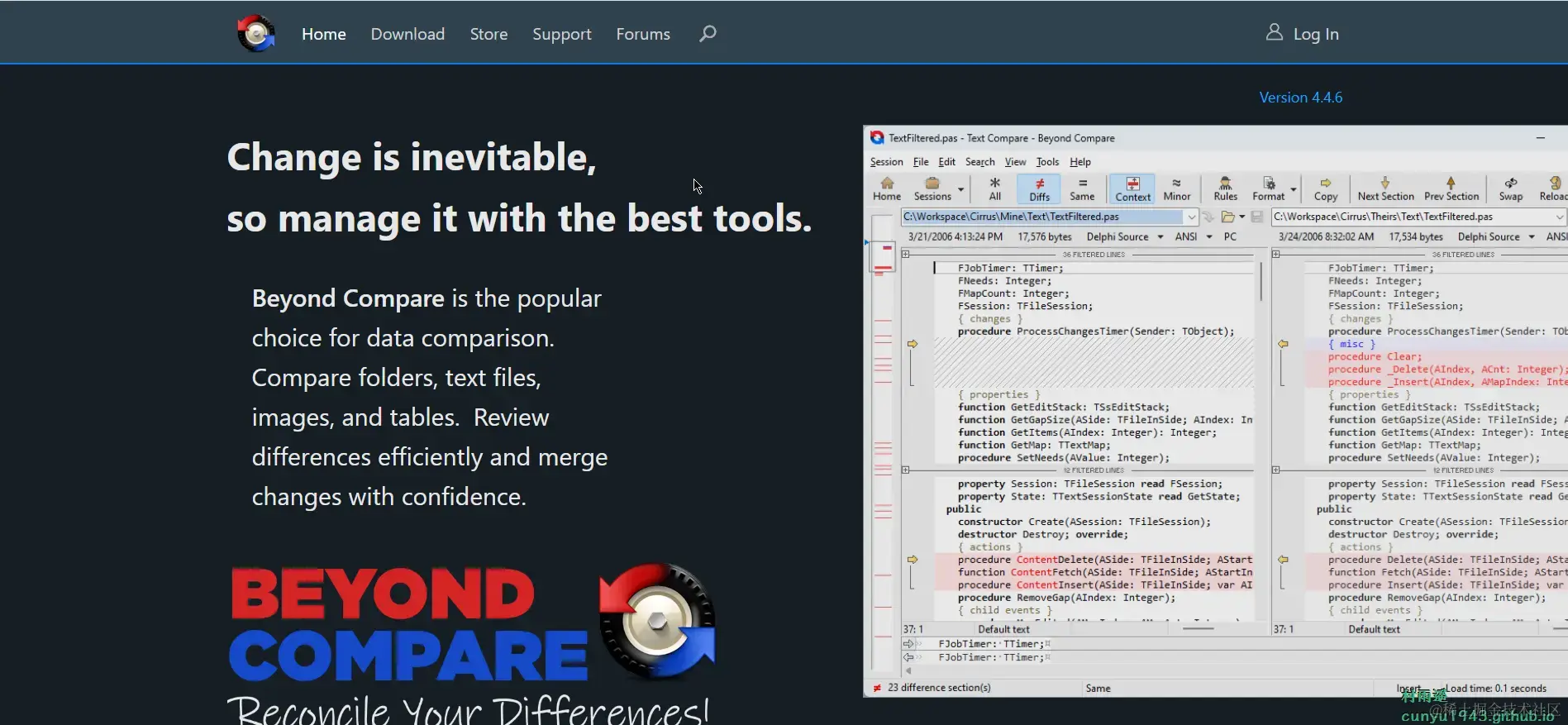Click the Beyond Compare seal logo image

tap(657, 622)
